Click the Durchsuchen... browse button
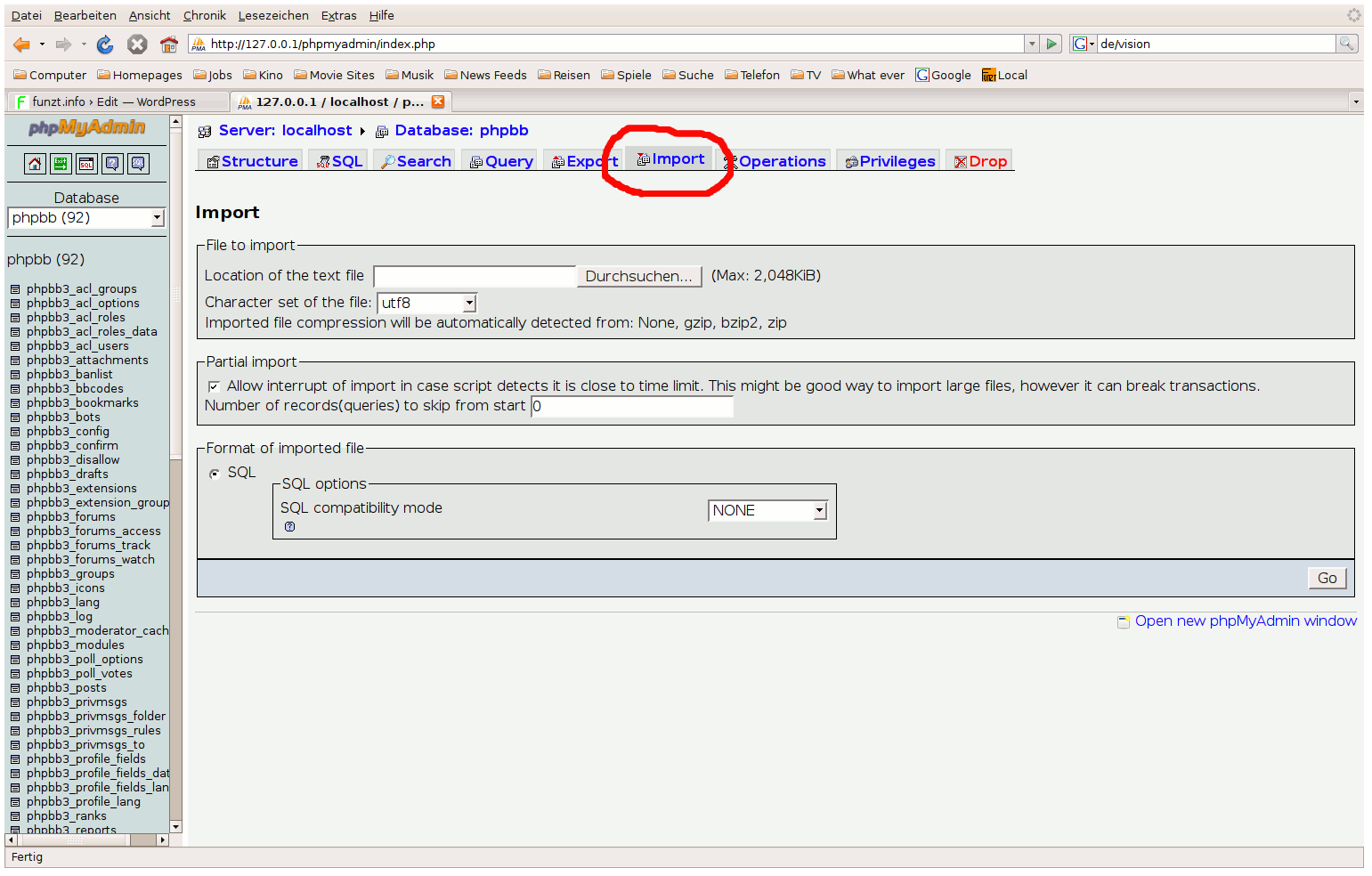 [639, 277]
